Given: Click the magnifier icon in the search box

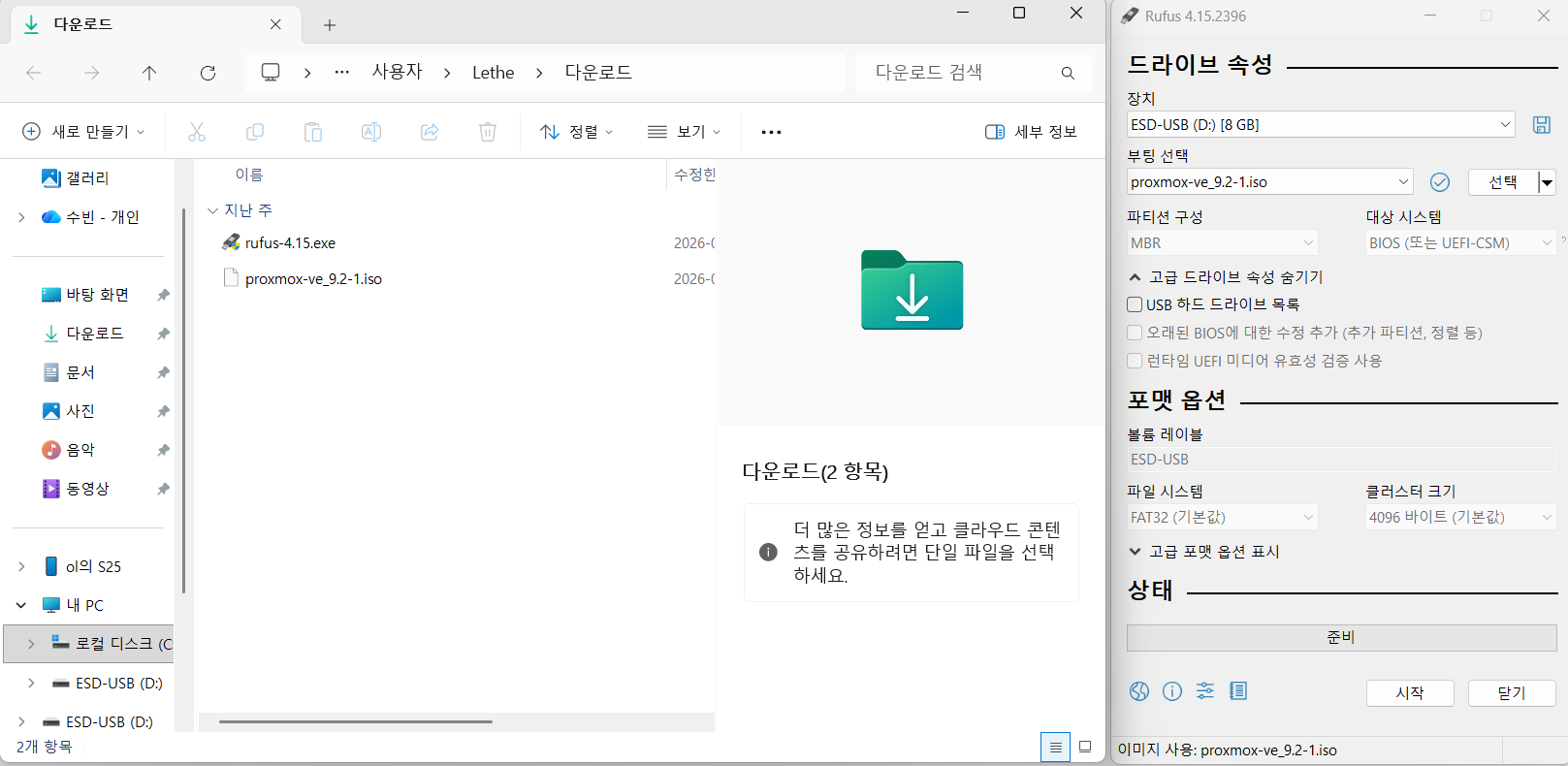Looking at the screenshot, I should 1068,73.
